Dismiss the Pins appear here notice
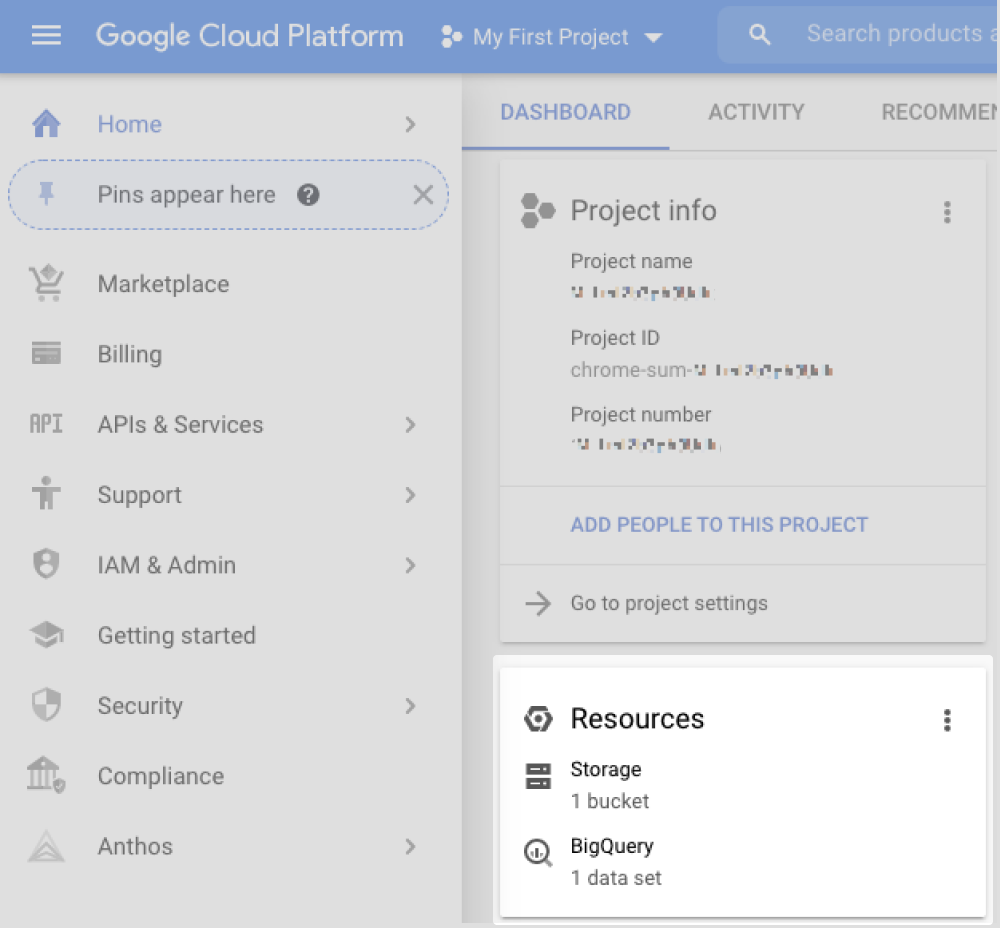This screenshot has width=1000, height=928. [x=423, y=195]
